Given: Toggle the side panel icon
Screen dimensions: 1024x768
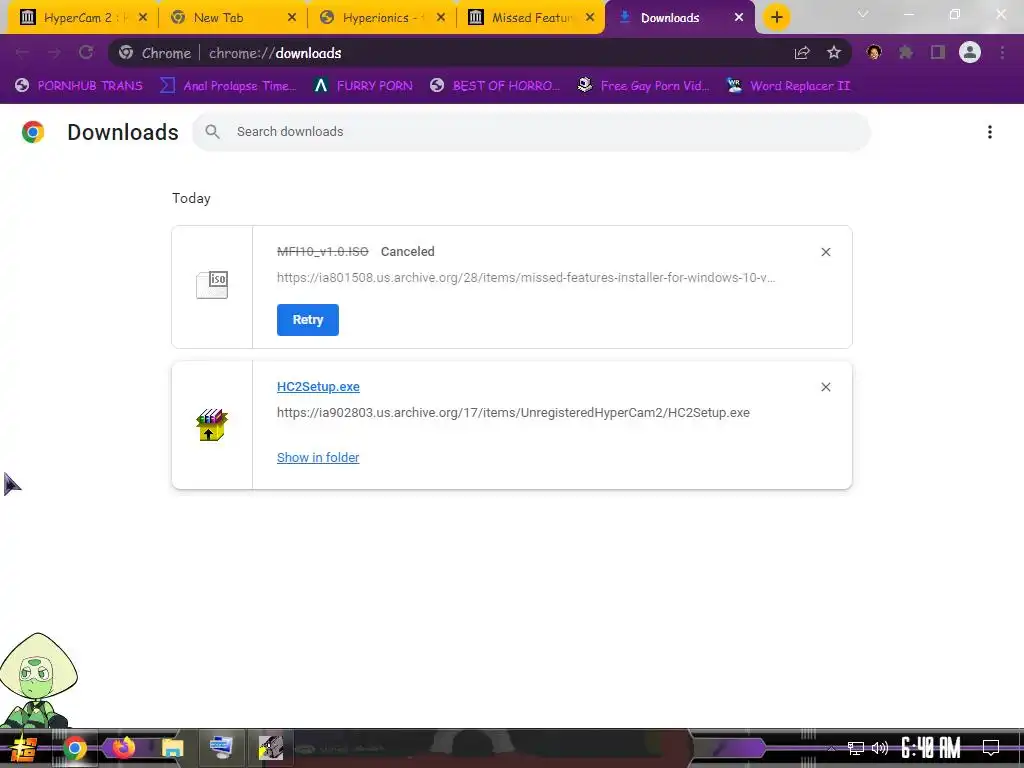Looking at the screenshot, I should 938,53.
